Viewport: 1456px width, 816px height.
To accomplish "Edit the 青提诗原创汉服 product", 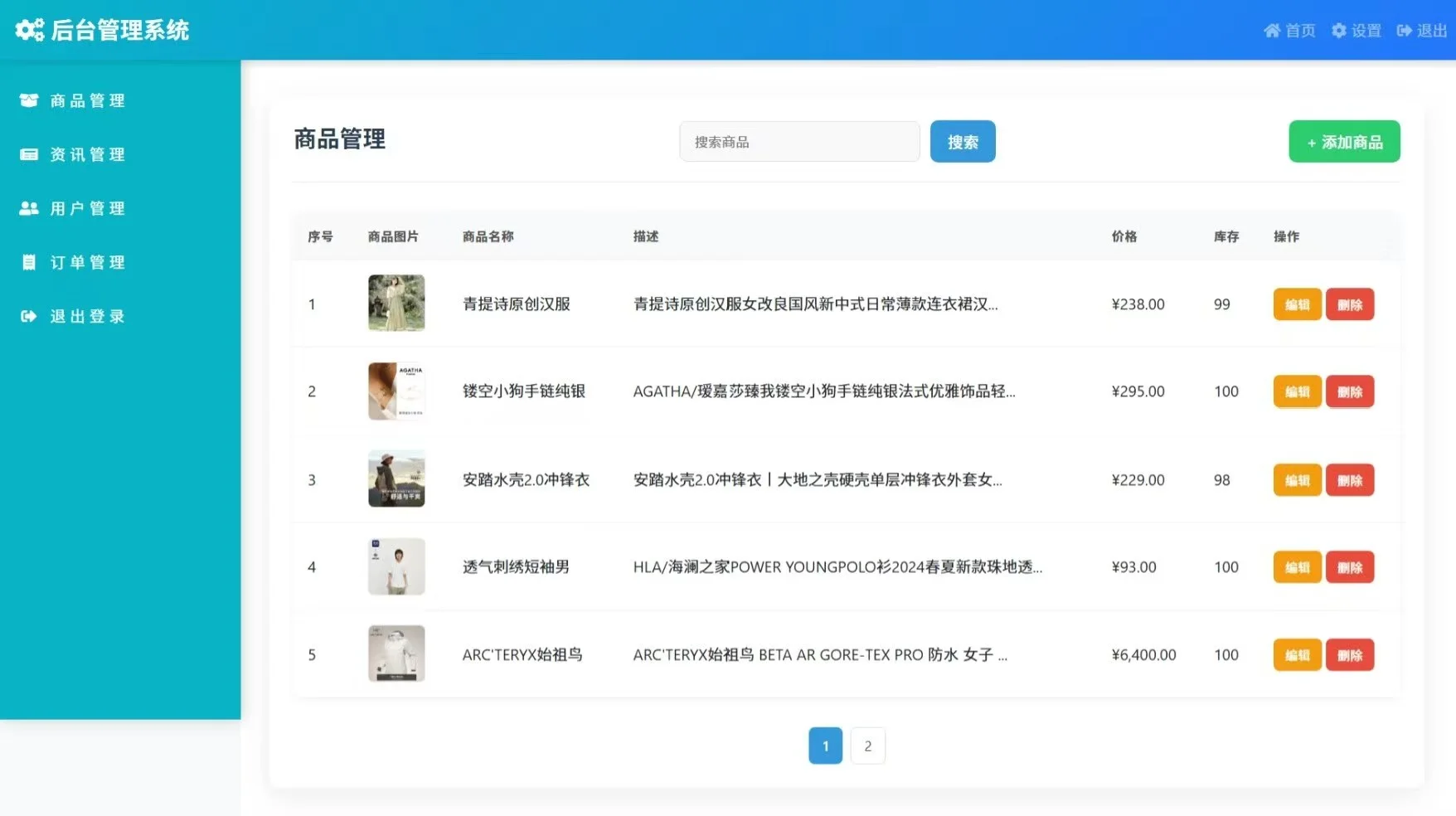I will pos(1297,304).
